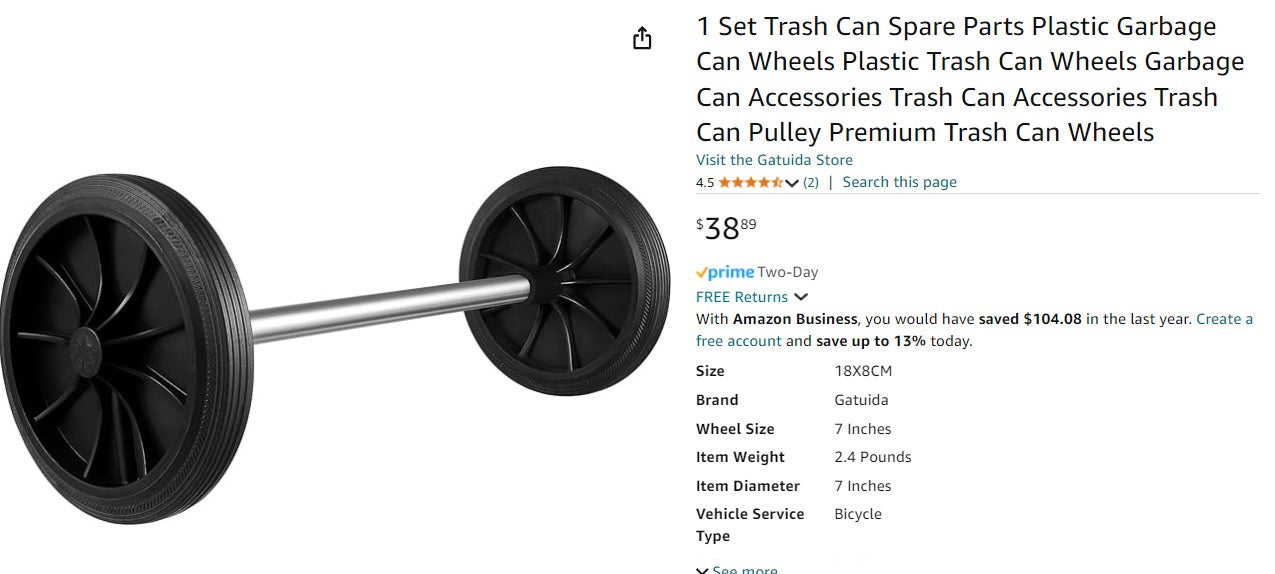
Task: Visit the Gatuida Store link
Action: coord(774,160)
